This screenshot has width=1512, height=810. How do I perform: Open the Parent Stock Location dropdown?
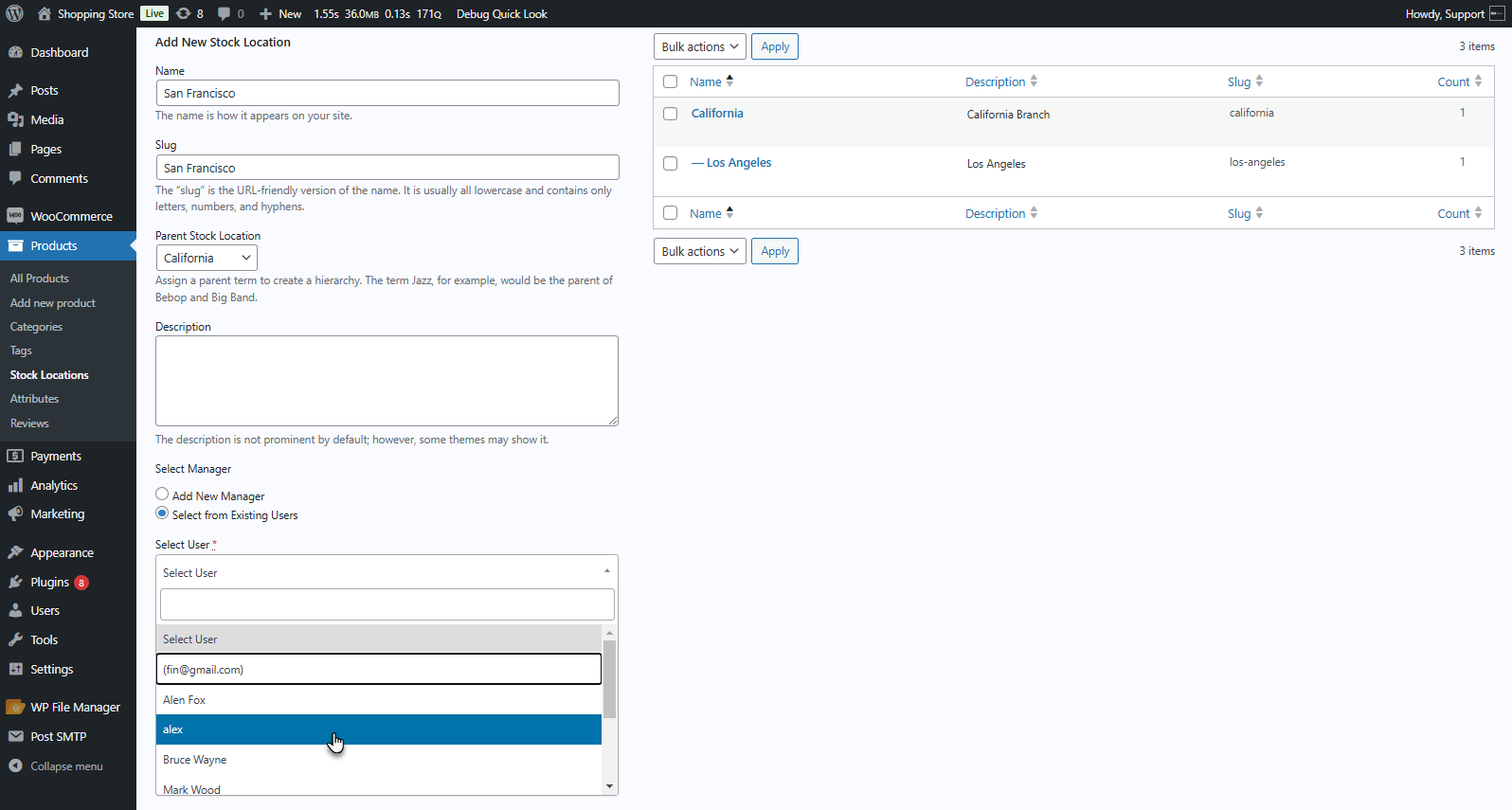(207, 258)
